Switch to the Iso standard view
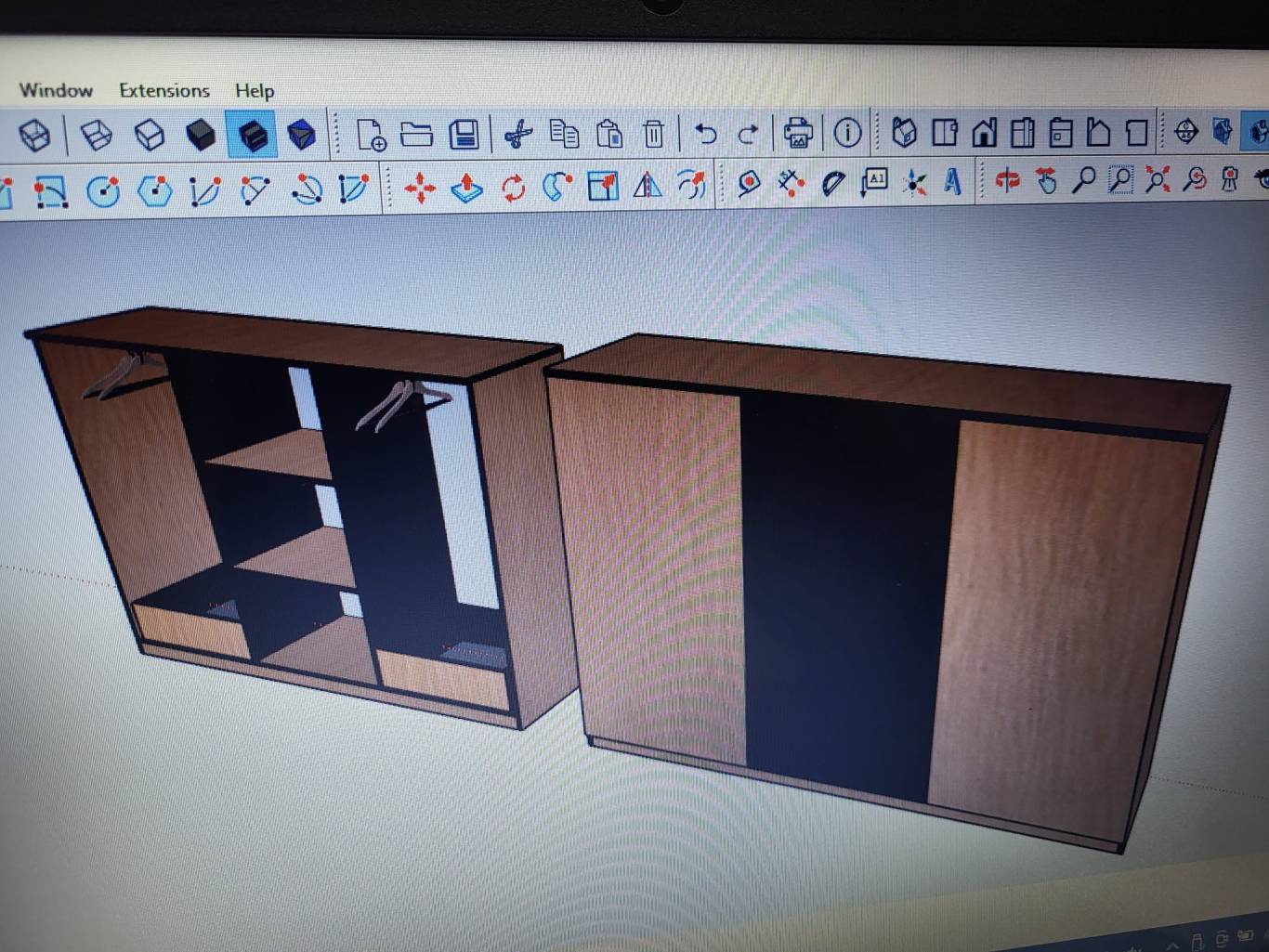Image resolution: width=1269 pixels, height=952 pixels. [904, 133]
